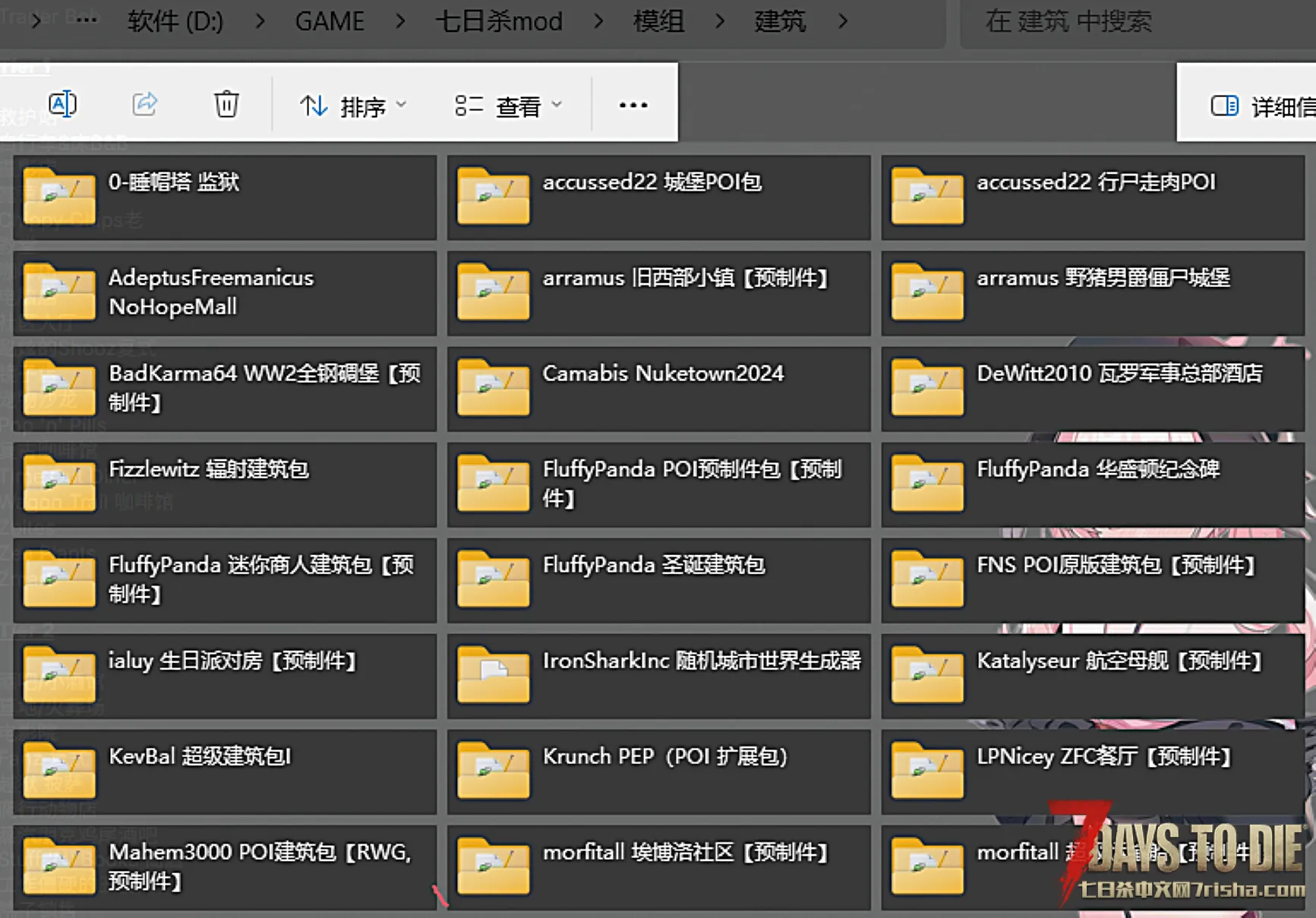
Task: Click the text Fizzlewitz 辐射建筑包
Action: coord(209,469)
